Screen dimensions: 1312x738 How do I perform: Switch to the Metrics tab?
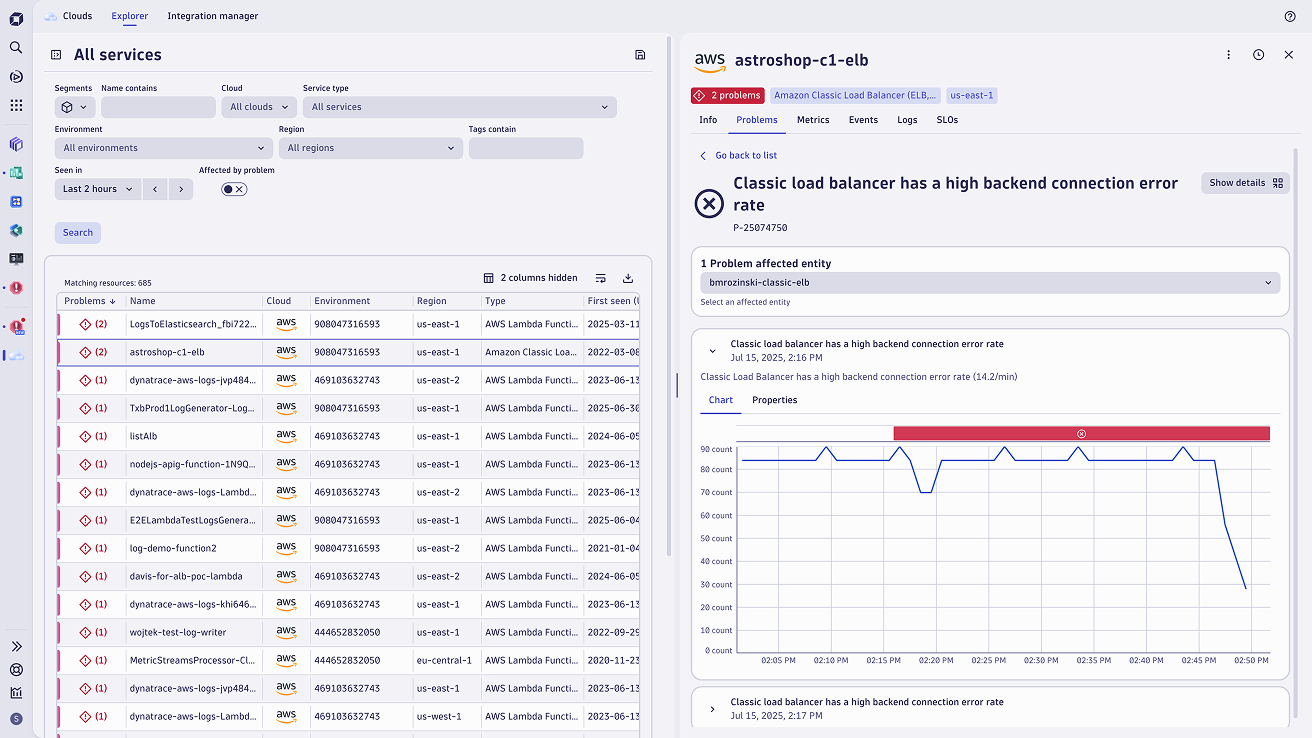click(812, 120)
